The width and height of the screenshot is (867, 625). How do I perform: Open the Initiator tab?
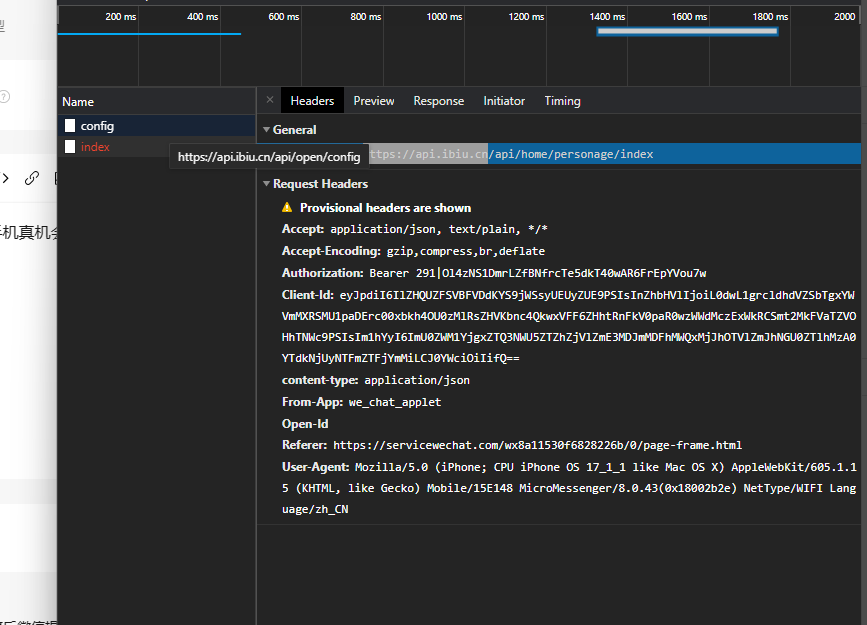click(x=504, y=101)
